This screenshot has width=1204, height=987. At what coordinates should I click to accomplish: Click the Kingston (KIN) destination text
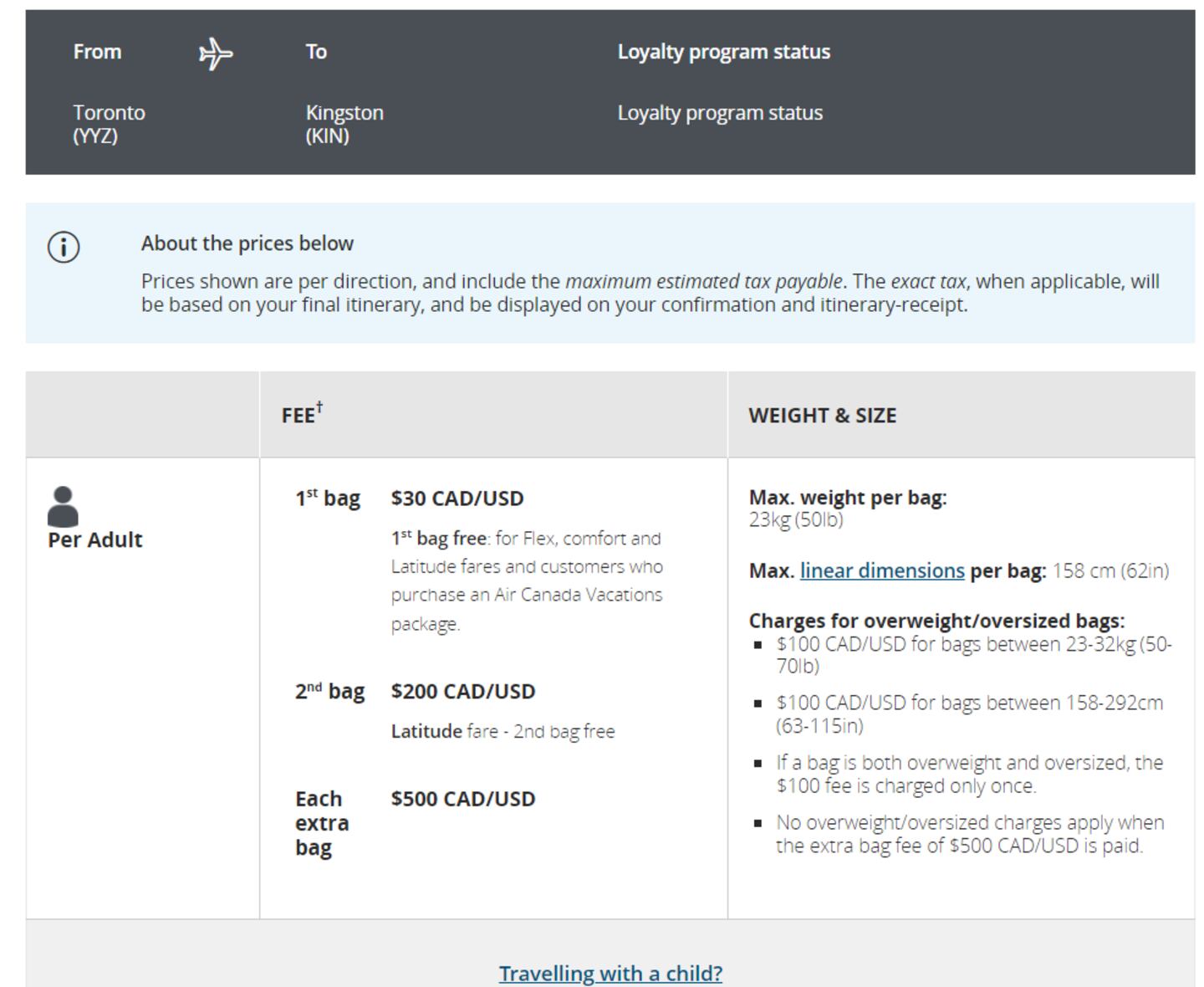344,124
